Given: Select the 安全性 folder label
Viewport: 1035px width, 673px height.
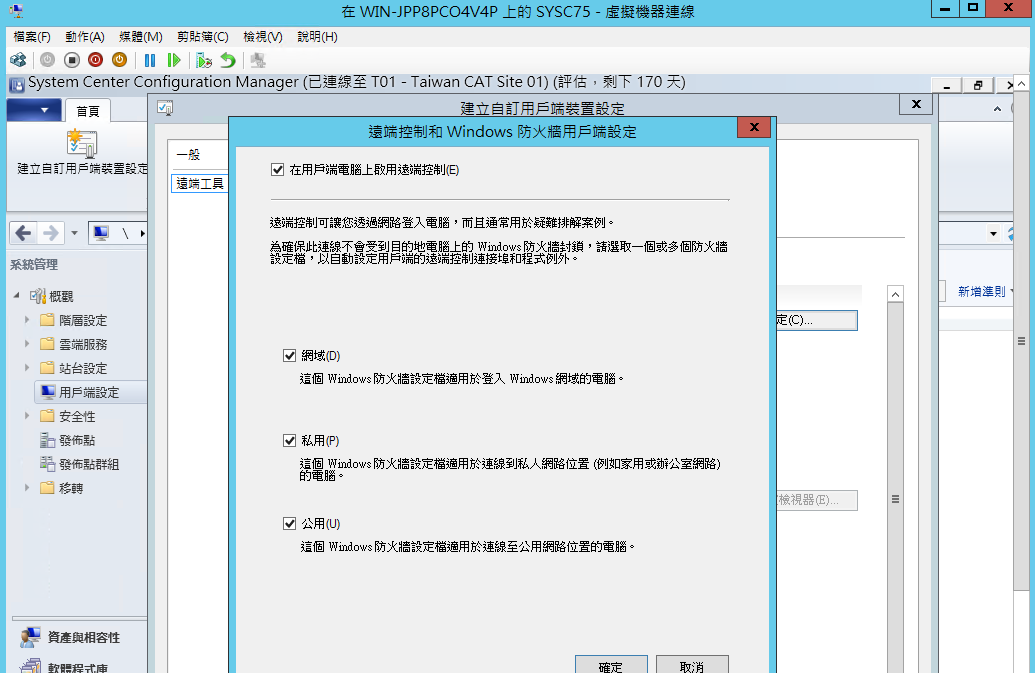Looking at the screenshot, I should pyautogui.click(x=77, y=416).
